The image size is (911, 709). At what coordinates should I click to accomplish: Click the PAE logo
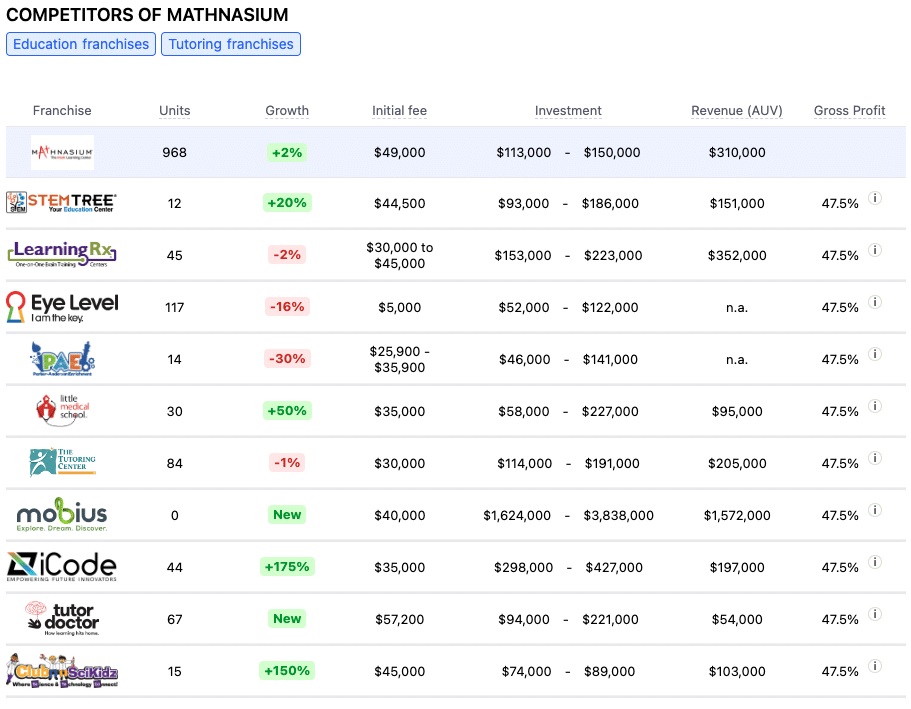62,359
